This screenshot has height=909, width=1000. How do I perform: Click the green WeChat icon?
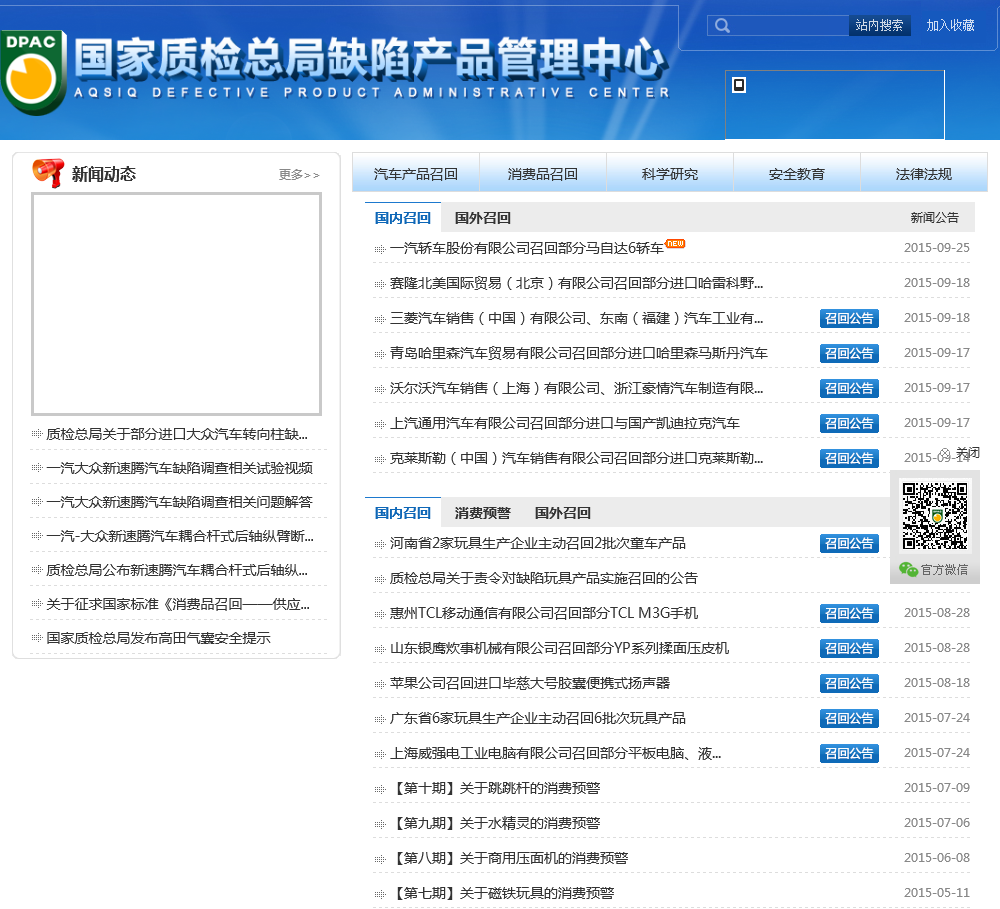click(x=908, y=569)
